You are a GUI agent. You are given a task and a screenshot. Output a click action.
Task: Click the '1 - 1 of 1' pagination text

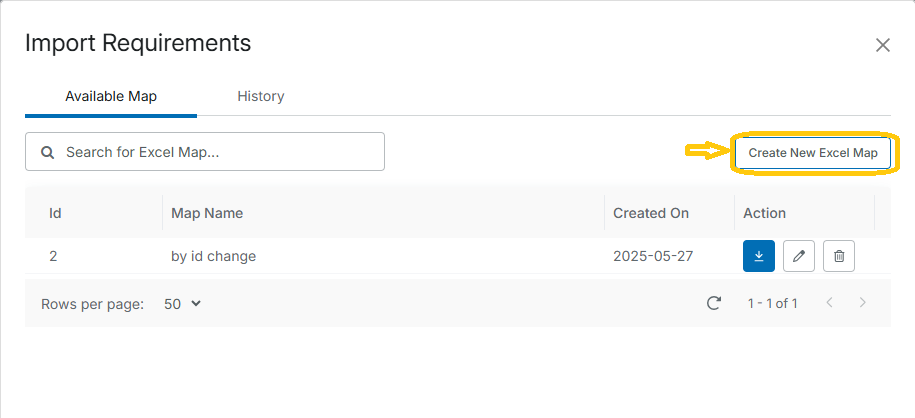point(773,303)
